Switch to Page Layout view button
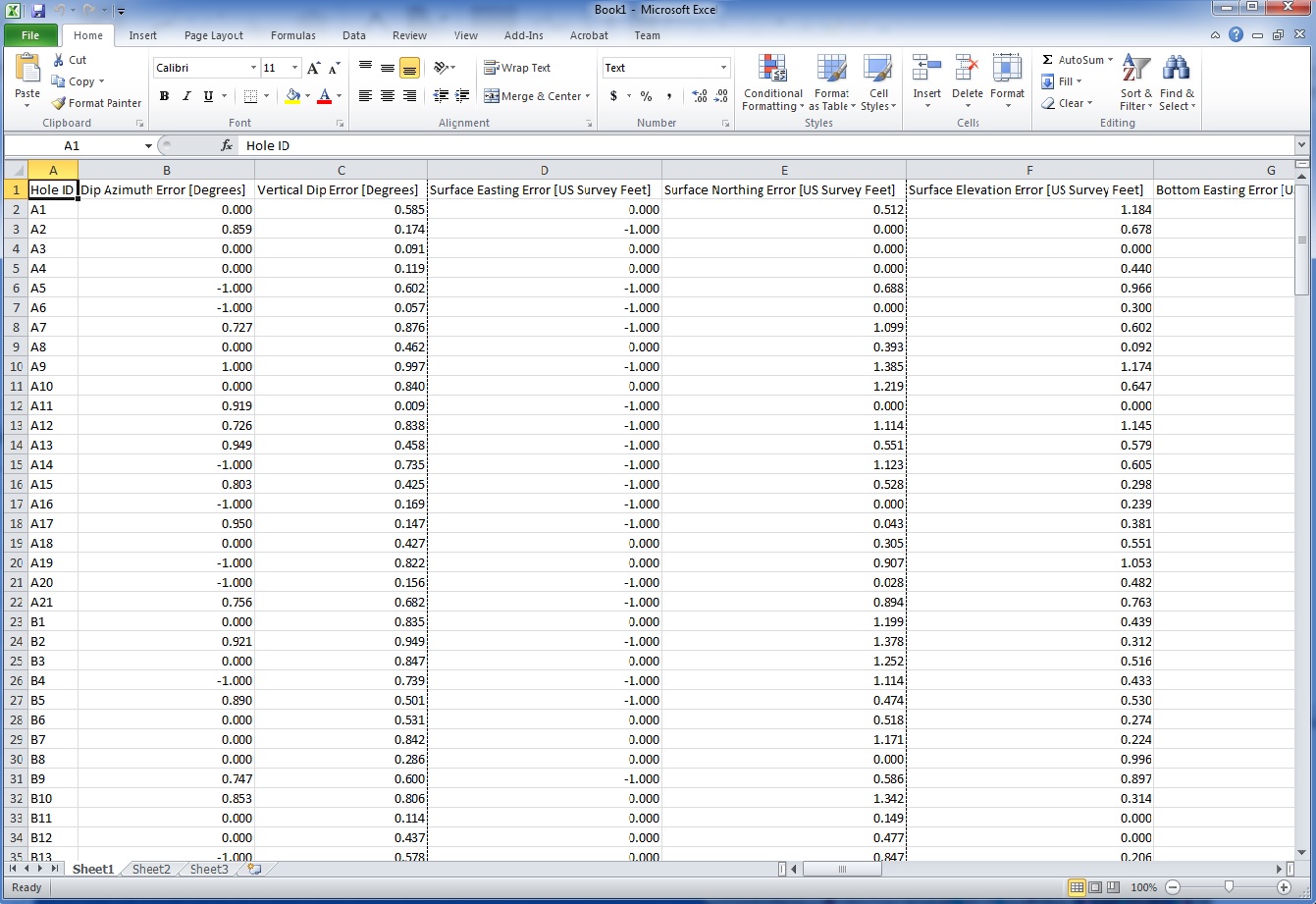Screen dimensions: 1316x904 click(x=1096, y=887)
